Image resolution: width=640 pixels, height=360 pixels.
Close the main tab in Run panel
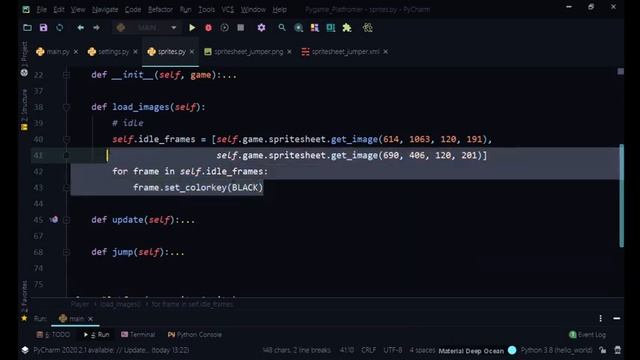coord(91,319)
